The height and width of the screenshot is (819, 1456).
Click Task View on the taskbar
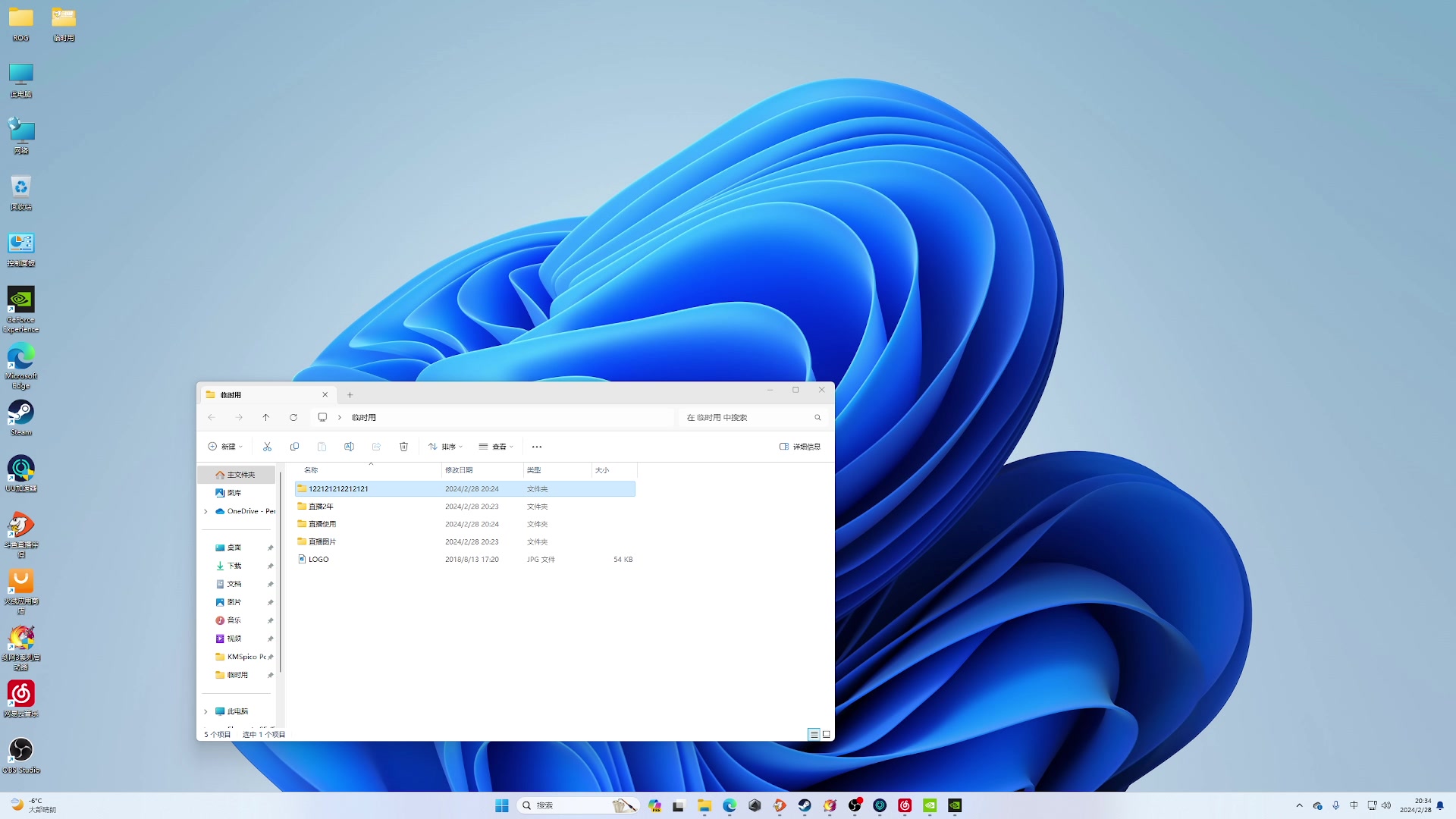679,805
